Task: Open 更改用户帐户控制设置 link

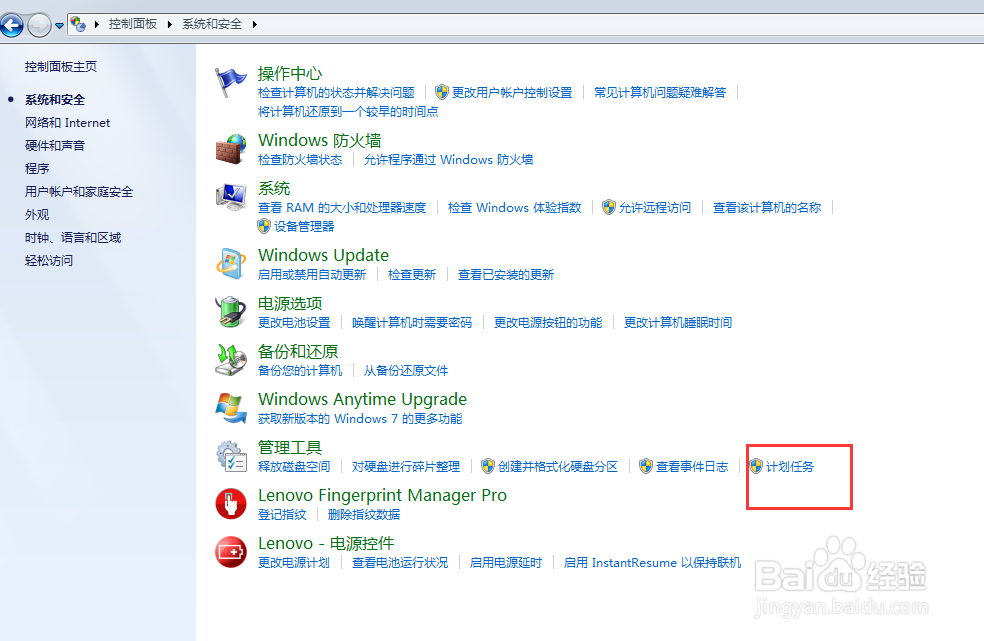Action: [512, 92]
